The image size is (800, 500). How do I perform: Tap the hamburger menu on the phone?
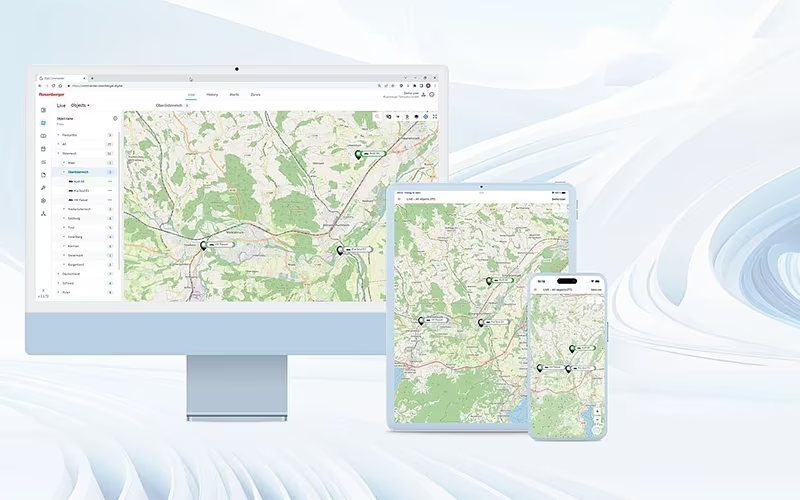click(x=535, y=290)
